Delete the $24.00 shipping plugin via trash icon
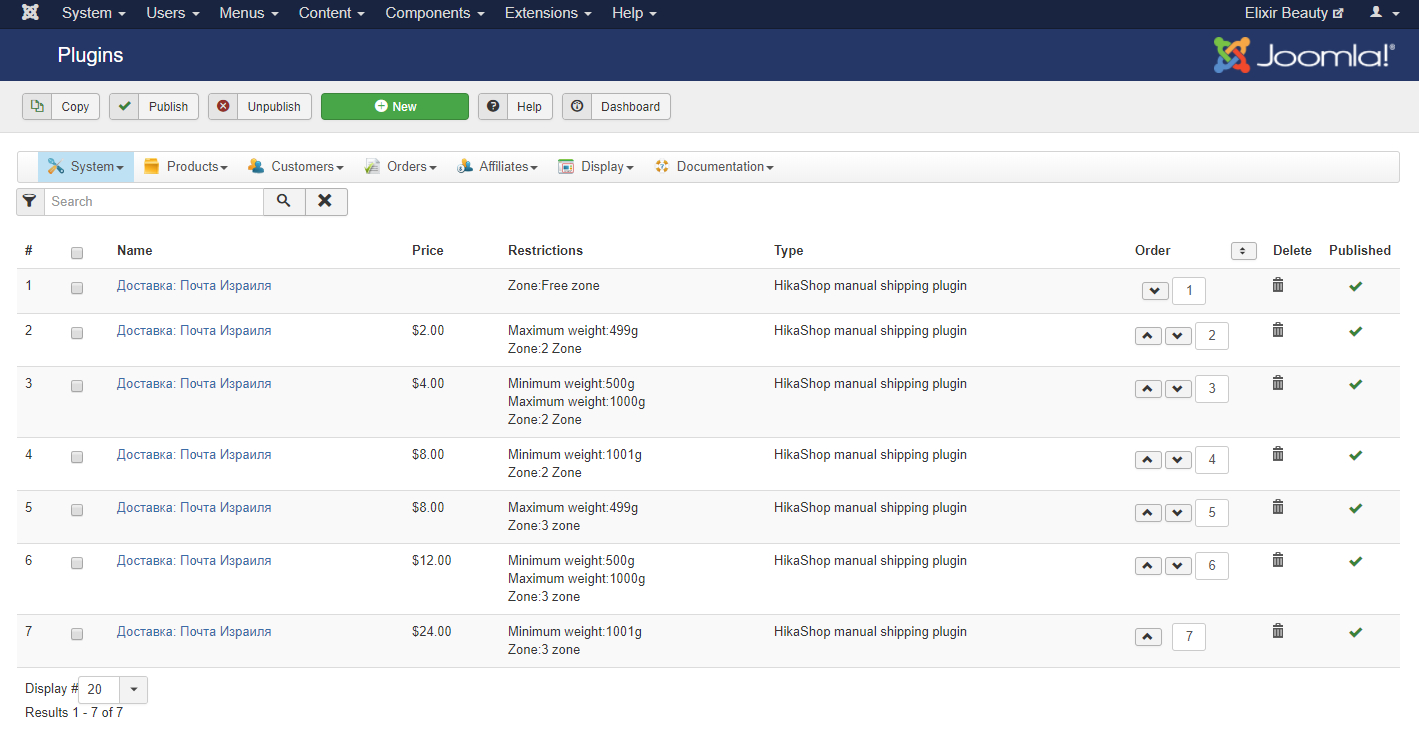This screenshot has width=1419, height=729. pyautogui.click(x=1277, y=632)
